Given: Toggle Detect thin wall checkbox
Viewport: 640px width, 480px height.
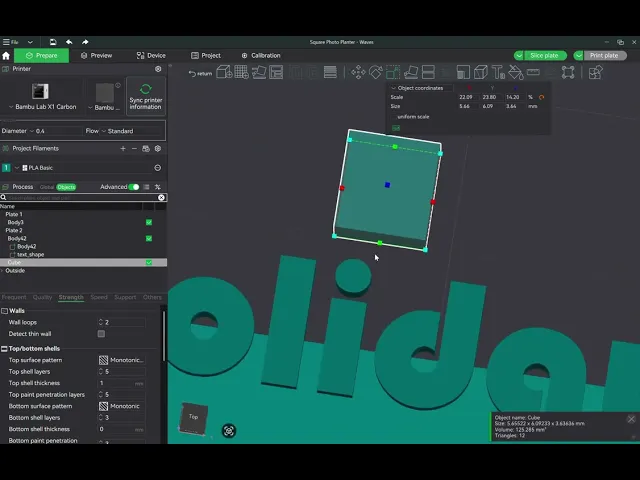Looking at the screenshot, I should (x=101, y=334).
